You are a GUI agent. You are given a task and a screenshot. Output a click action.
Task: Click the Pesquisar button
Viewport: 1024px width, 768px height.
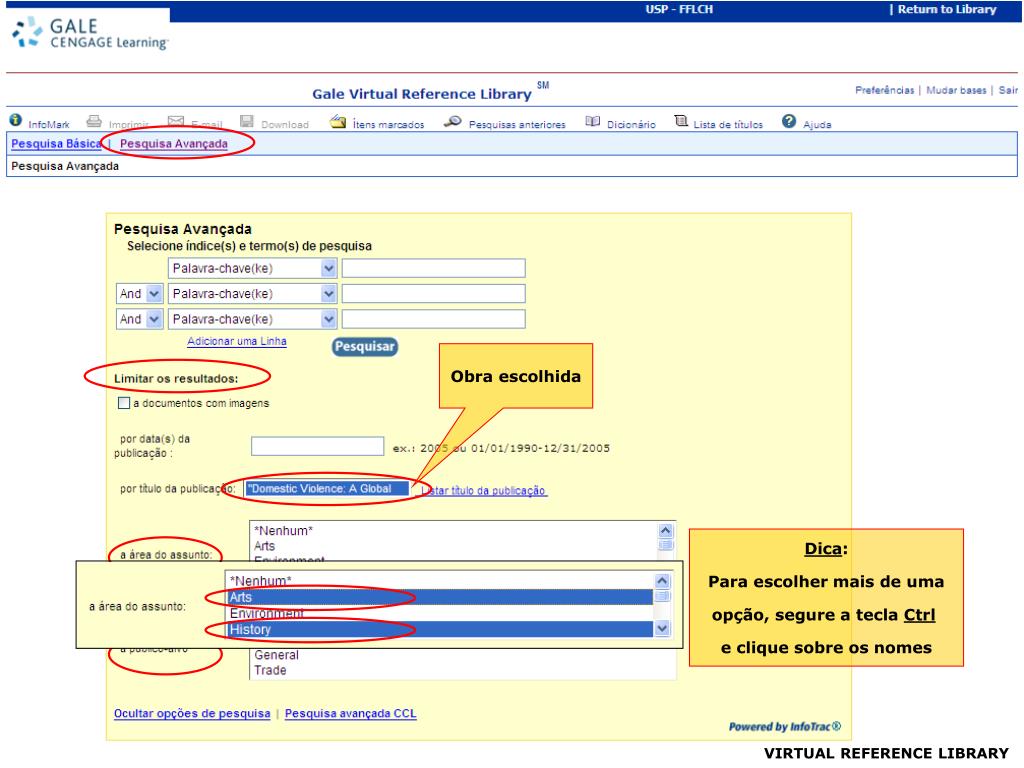coord(364,347)
